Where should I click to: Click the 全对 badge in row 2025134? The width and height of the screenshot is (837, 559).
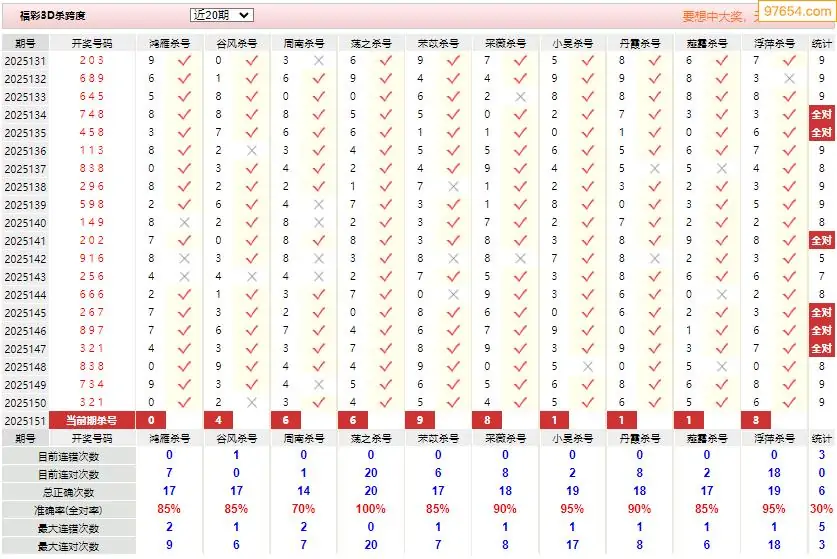click(x=822, y=114)
